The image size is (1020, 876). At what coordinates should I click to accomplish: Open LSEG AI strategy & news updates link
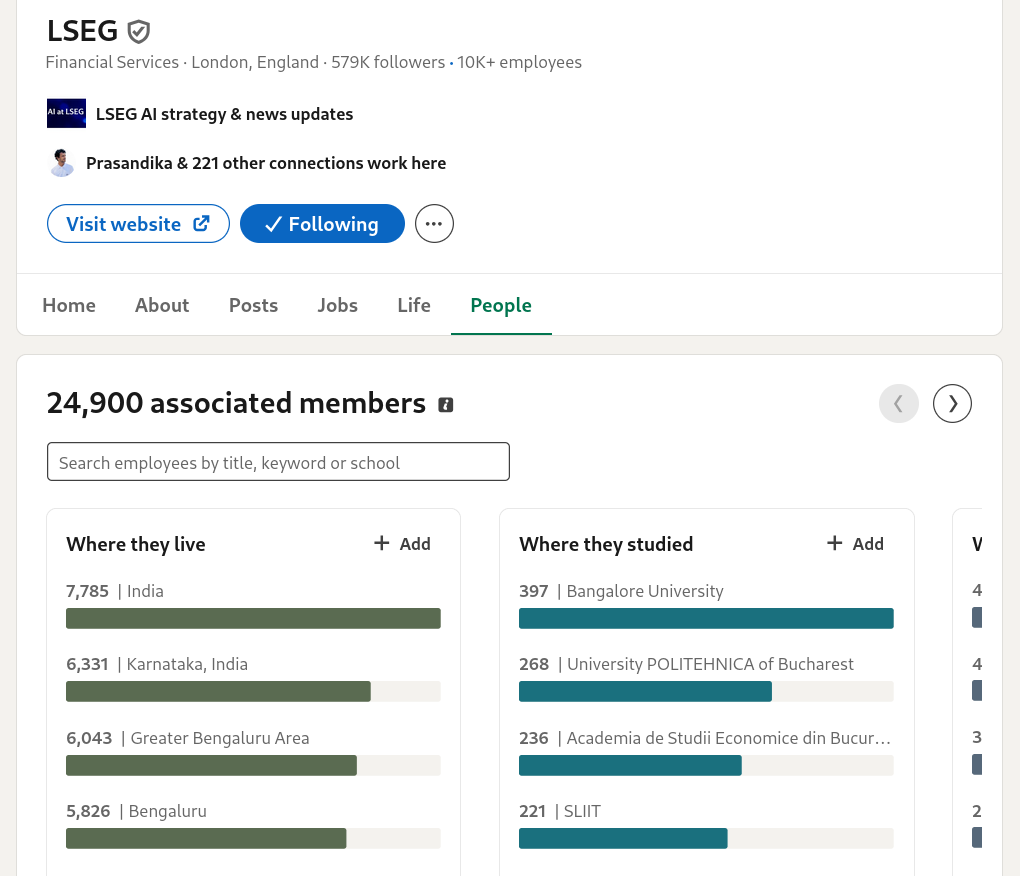pos(224,114)
